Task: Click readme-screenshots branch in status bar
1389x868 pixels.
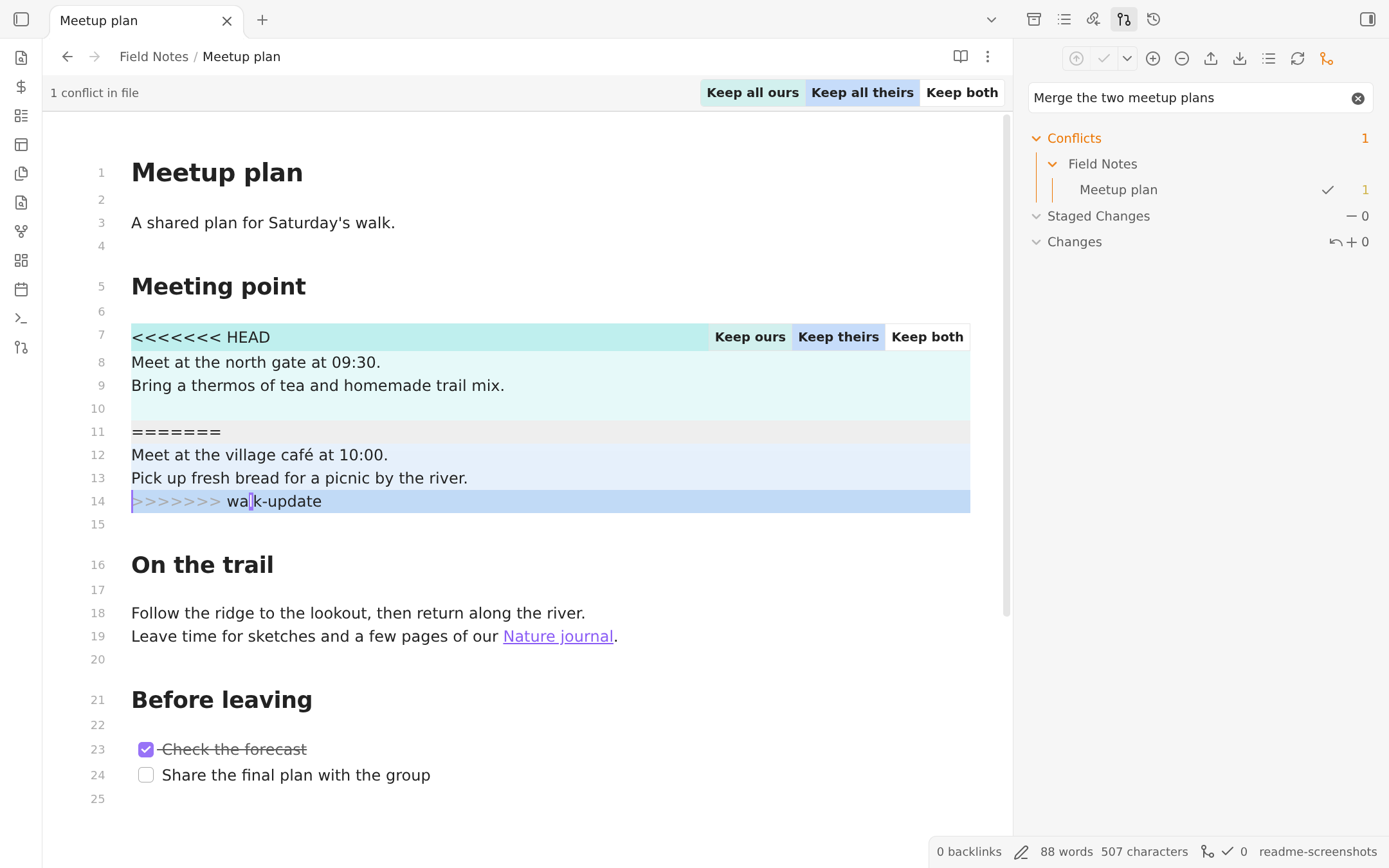Action: tap(1318, 852)
